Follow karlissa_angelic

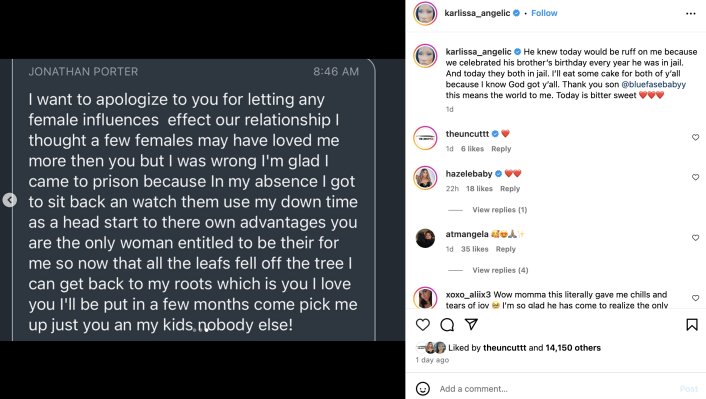coord(544,13)
